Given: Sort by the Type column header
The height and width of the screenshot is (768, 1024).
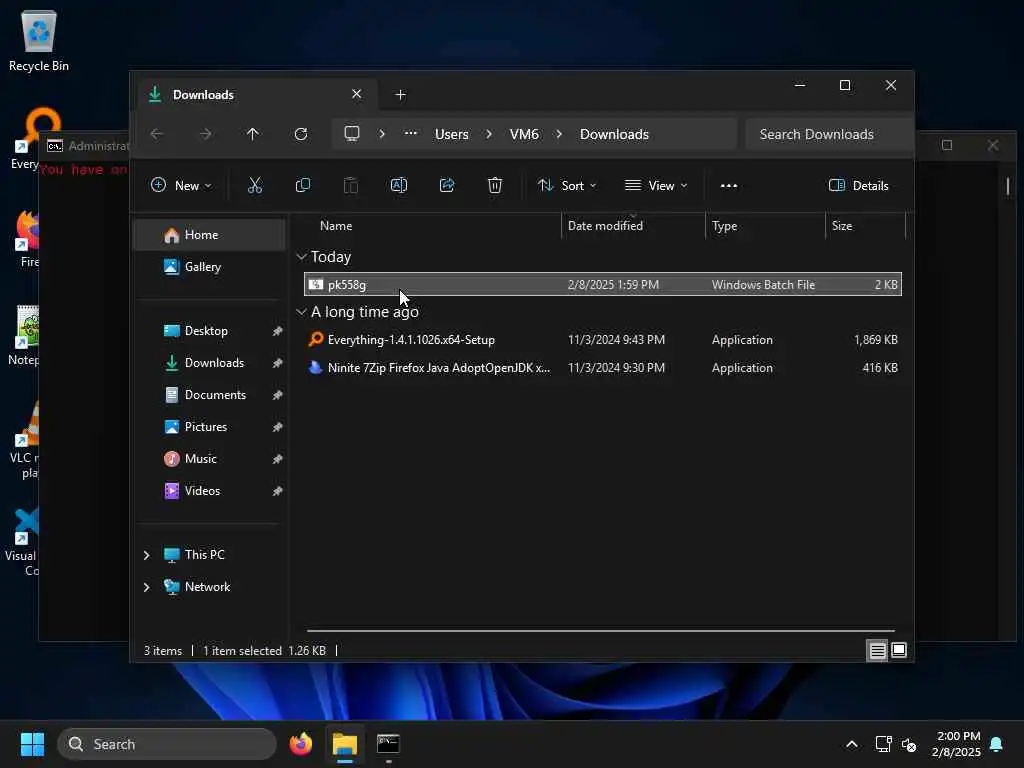Looking at the screenshot, I should point(765,226).
